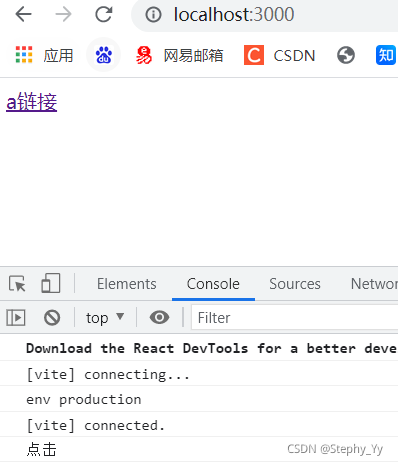Select the '[vite] connected.' log line
Image resolution: width=398 pixels, height=465 pixels.
[199, 425]
